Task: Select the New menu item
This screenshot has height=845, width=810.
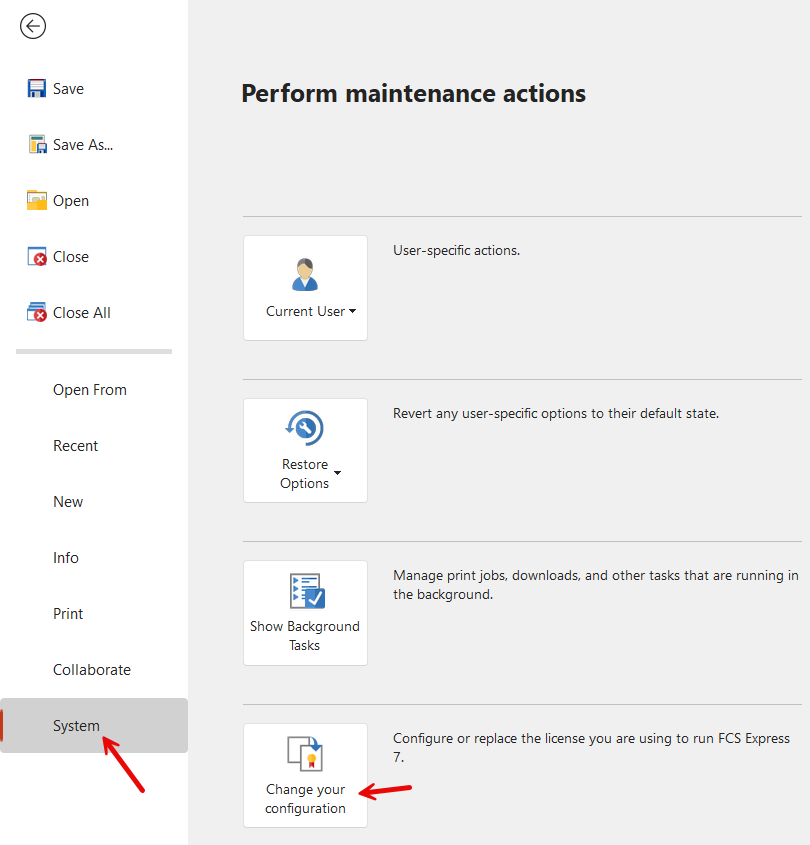Action: (x=68, y=502)
